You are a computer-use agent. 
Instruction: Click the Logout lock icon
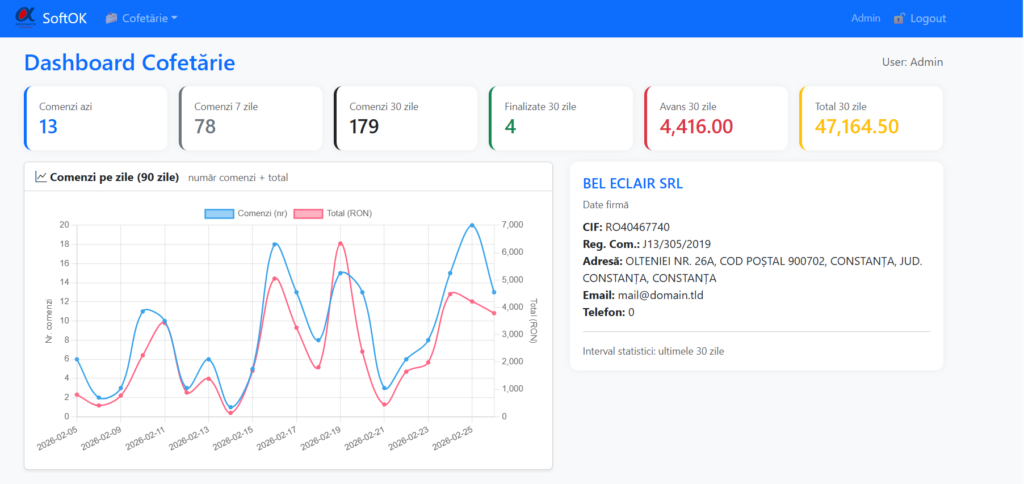(900, 19)
